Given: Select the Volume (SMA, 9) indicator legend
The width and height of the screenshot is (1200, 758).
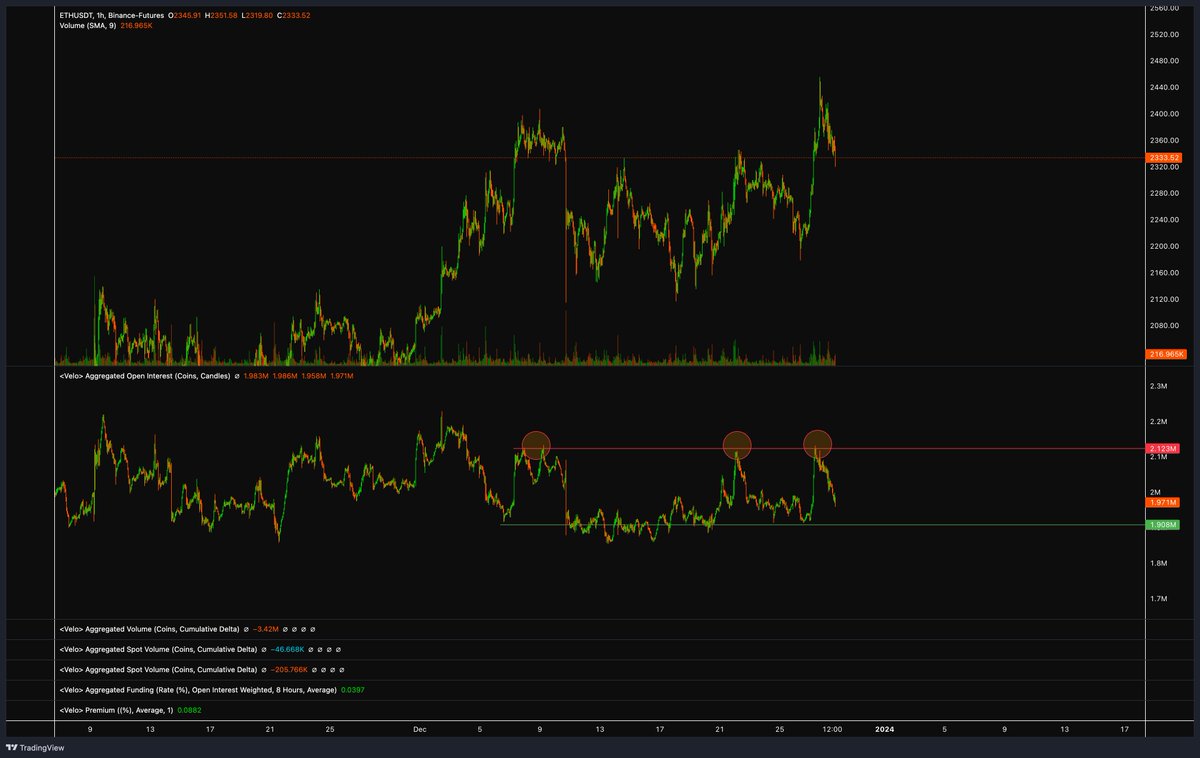Looking at the screenshot, I should coord(88,25).
